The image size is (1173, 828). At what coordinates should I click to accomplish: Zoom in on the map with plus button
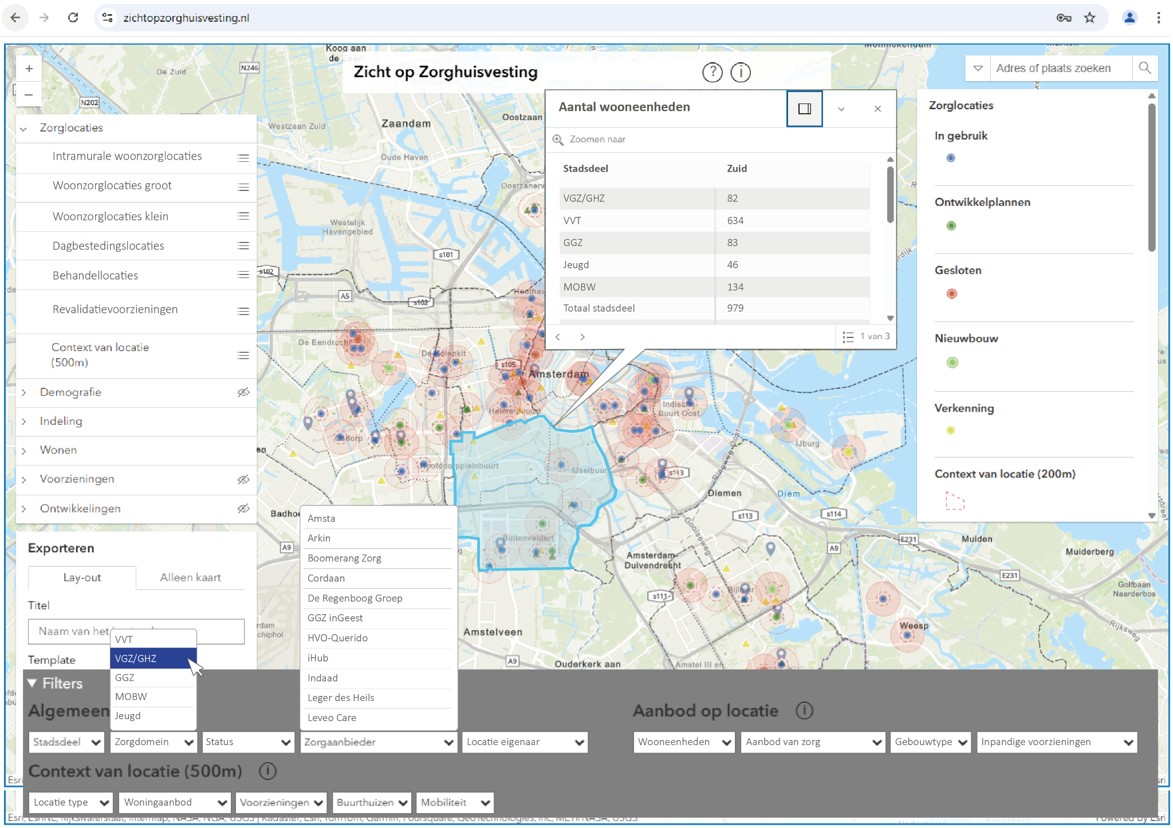28,68
